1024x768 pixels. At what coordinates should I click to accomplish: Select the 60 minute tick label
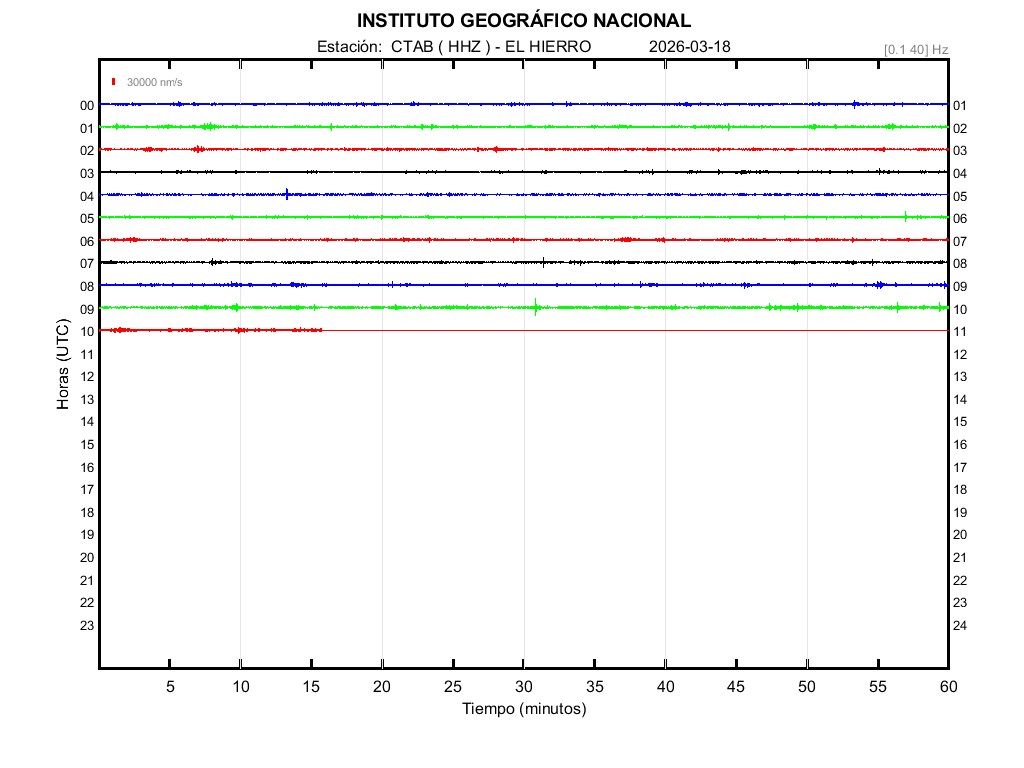(947, 687)
